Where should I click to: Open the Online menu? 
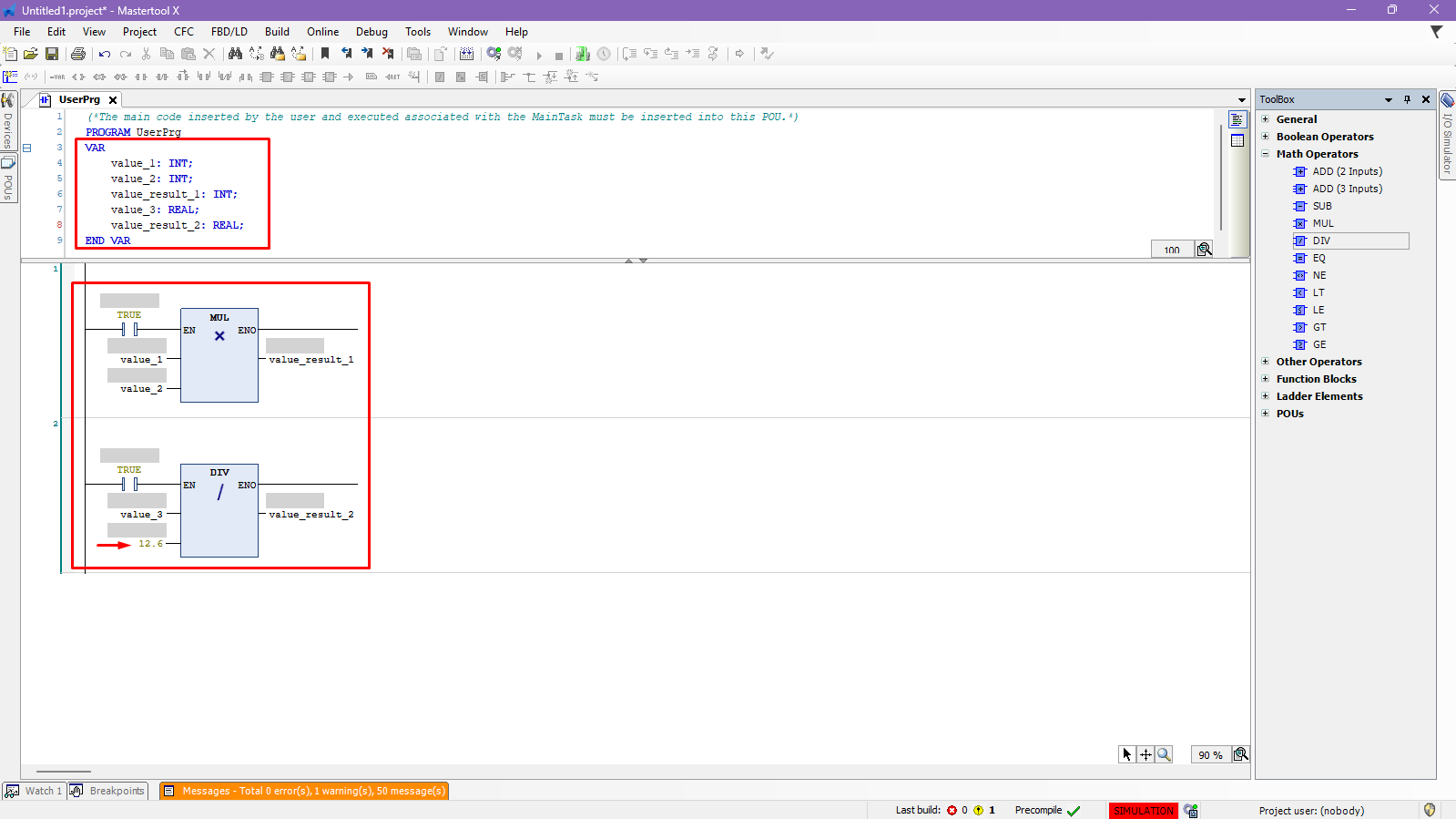[x=322, y=32]
